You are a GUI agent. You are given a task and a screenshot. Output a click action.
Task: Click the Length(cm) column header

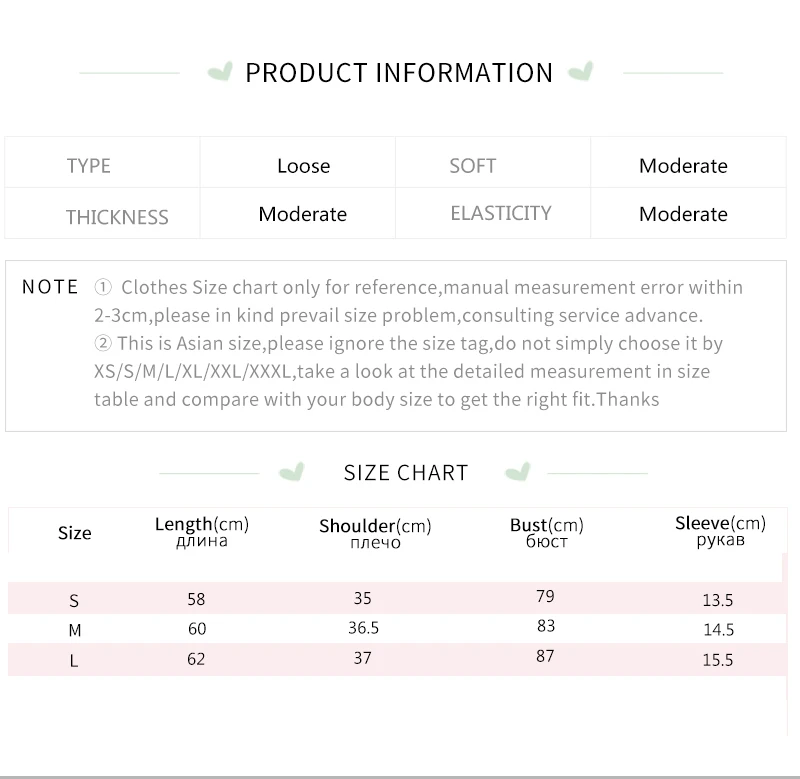coord(202,532)
